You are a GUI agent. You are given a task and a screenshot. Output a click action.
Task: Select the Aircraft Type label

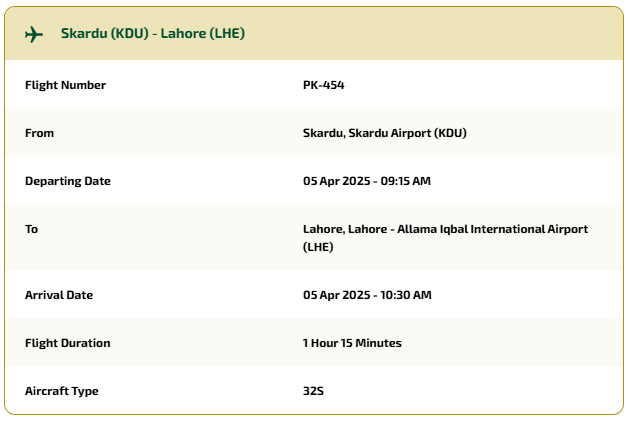pos(61,391)
